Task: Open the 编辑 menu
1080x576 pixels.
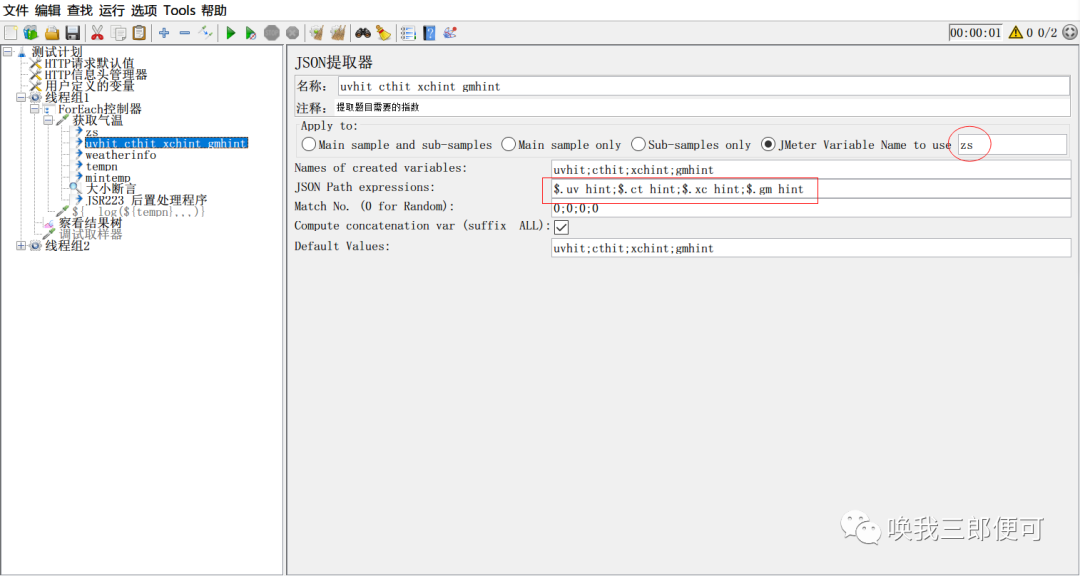Action: [x=48, y=10]
